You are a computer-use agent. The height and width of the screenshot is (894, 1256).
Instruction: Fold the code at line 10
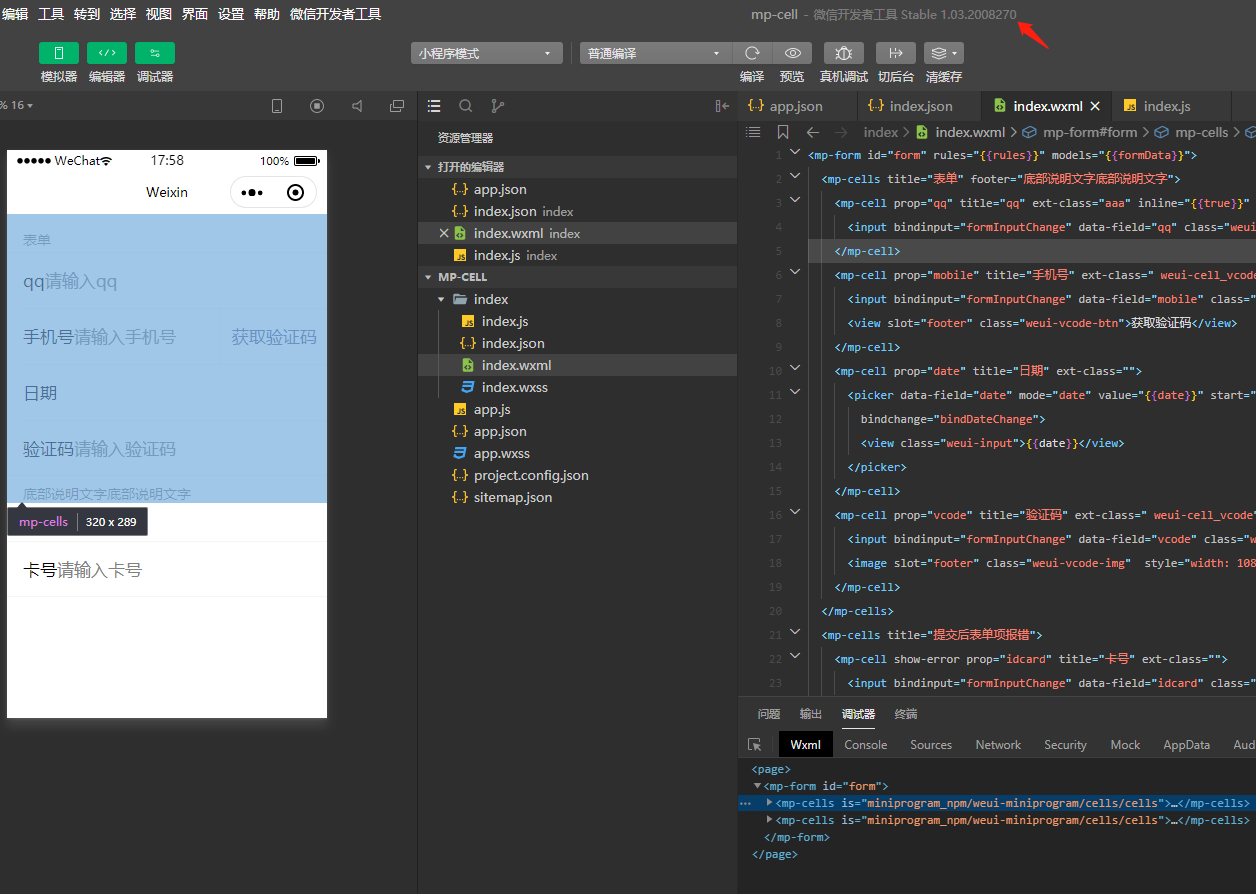pos(796,369)
